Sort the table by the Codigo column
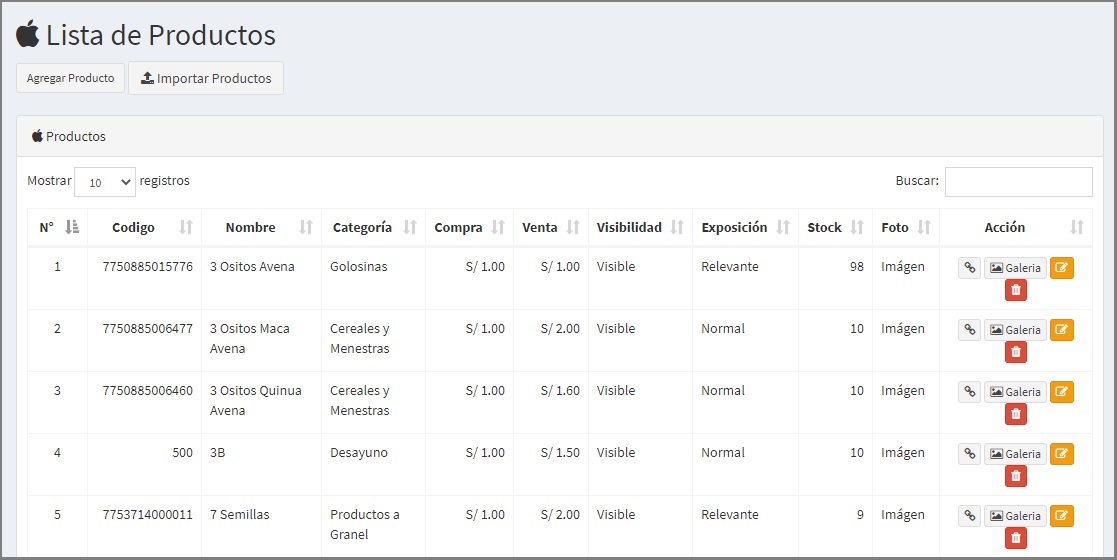The width and height of the screenshot is (1117, 560). [145, 227]
